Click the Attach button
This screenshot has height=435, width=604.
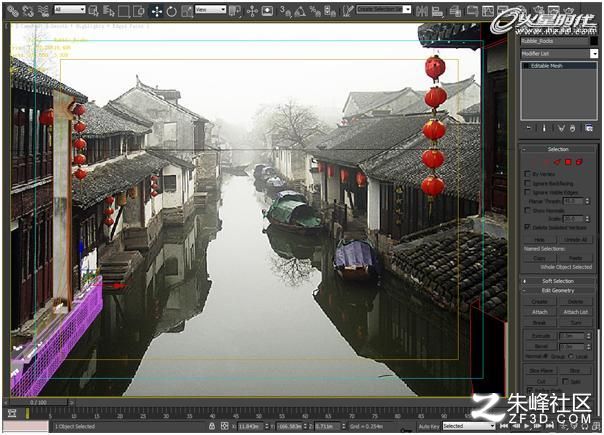(x=539, y=312)
